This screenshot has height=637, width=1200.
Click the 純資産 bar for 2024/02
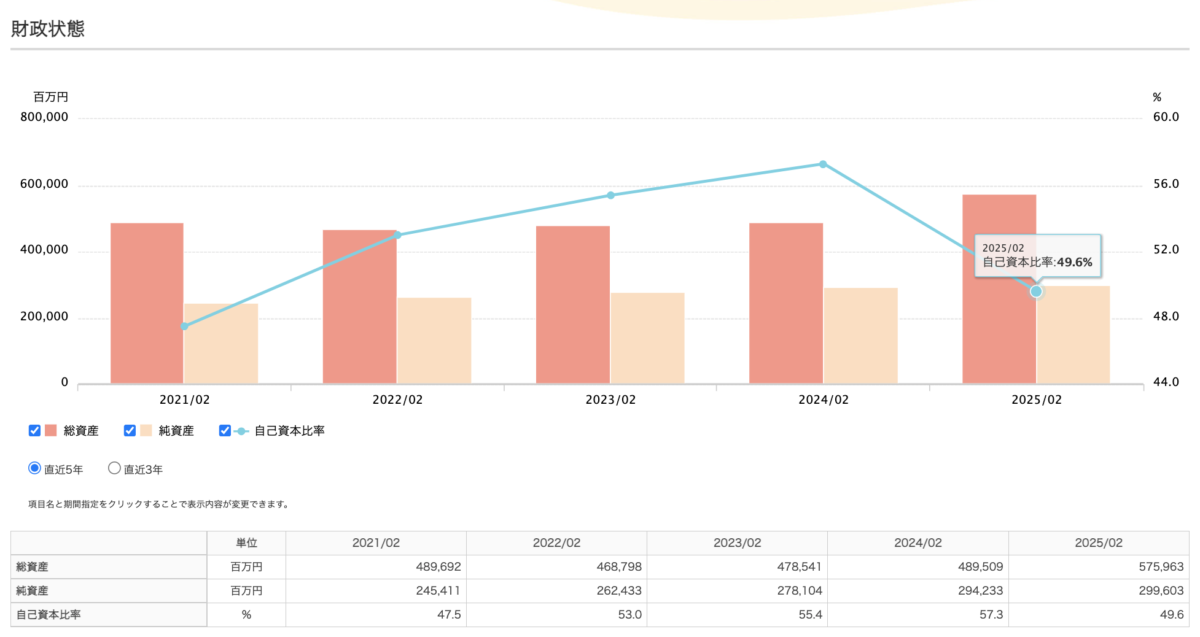click(860, 335)
